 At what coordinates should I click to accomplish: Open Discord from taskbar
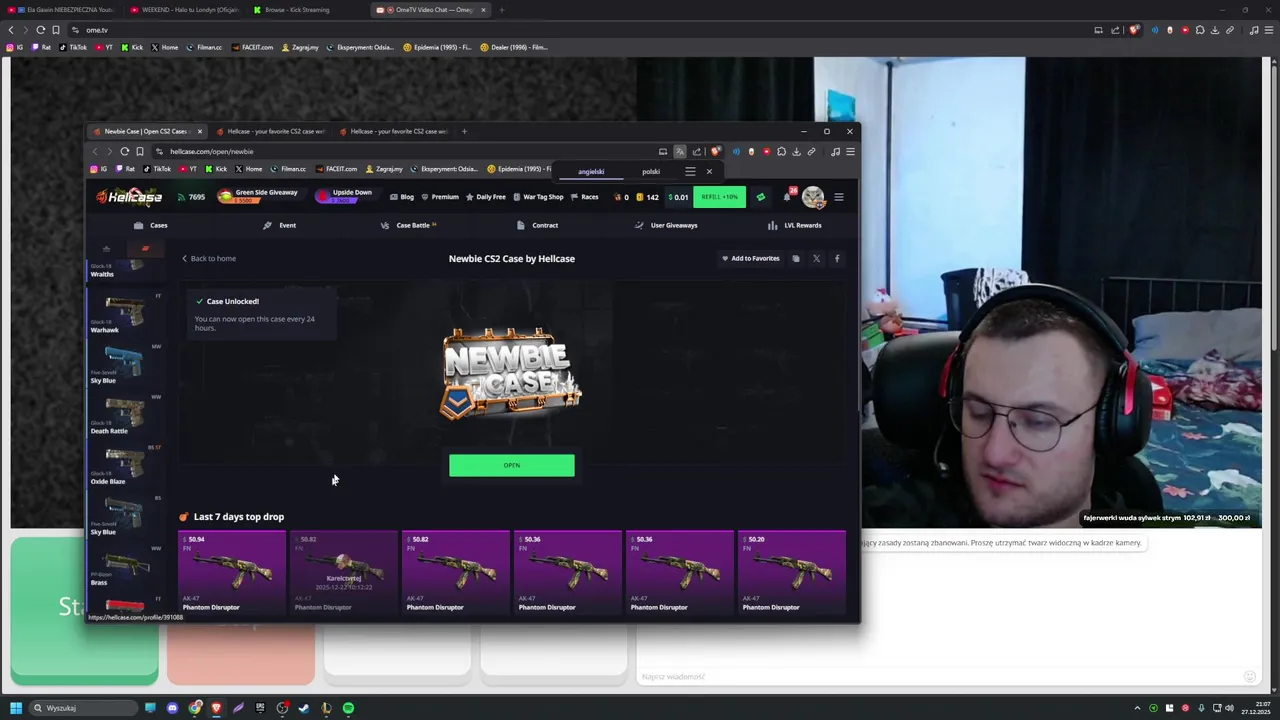tap(172, 708)
